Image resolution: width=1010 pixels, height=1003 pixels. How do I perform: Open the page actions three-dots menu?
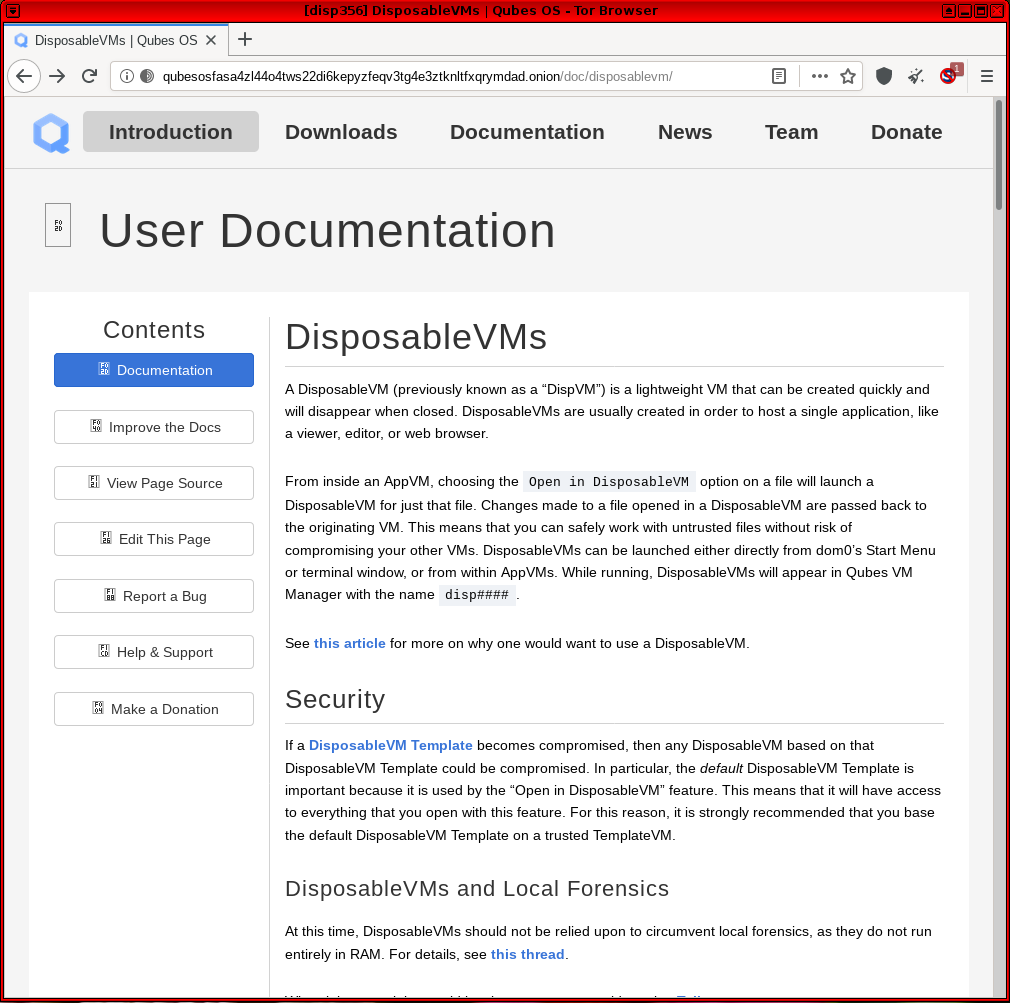tap(819, 76)
